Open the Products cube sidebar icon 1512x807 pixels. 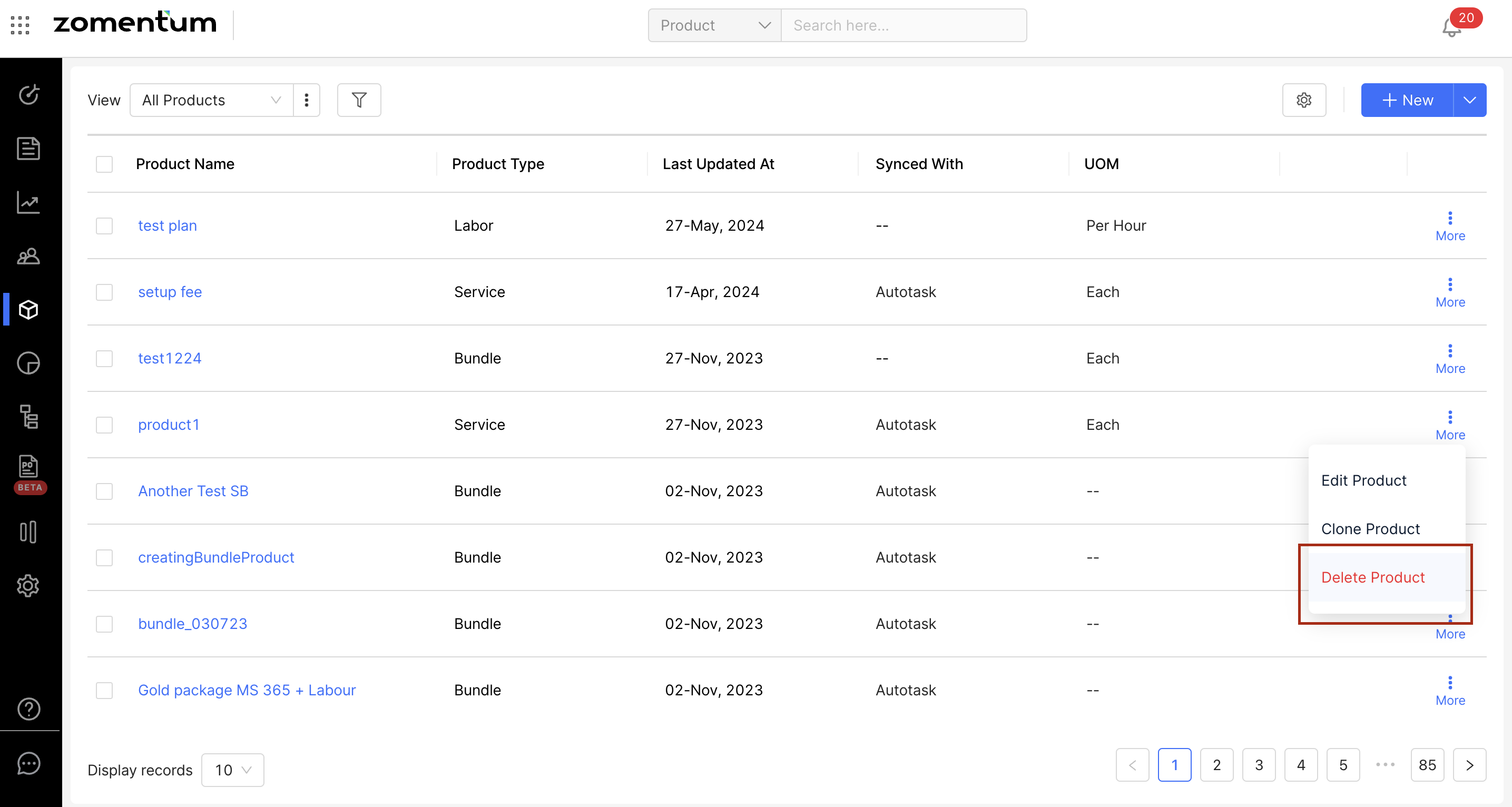coord(28,309)
